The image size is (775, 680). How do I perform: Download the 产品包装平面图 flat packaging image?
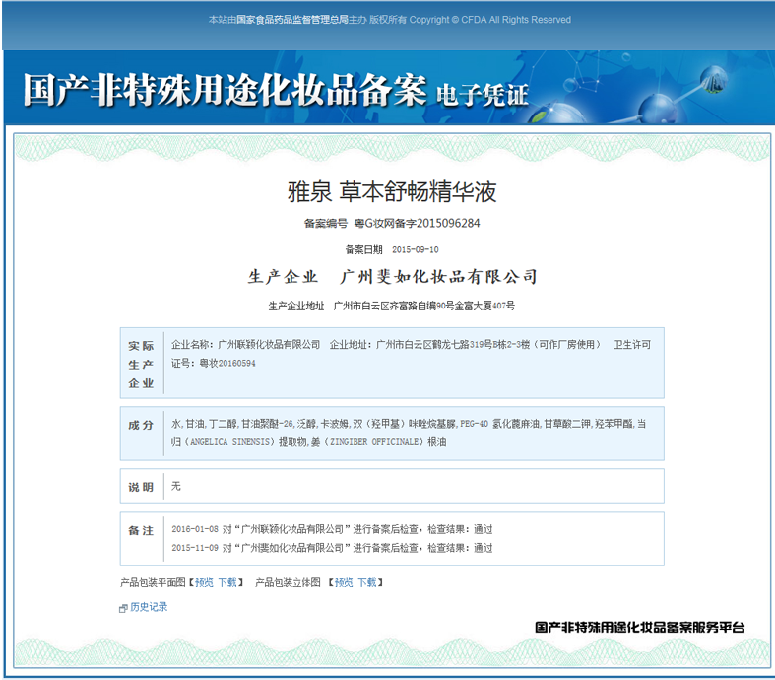(227, 583)
